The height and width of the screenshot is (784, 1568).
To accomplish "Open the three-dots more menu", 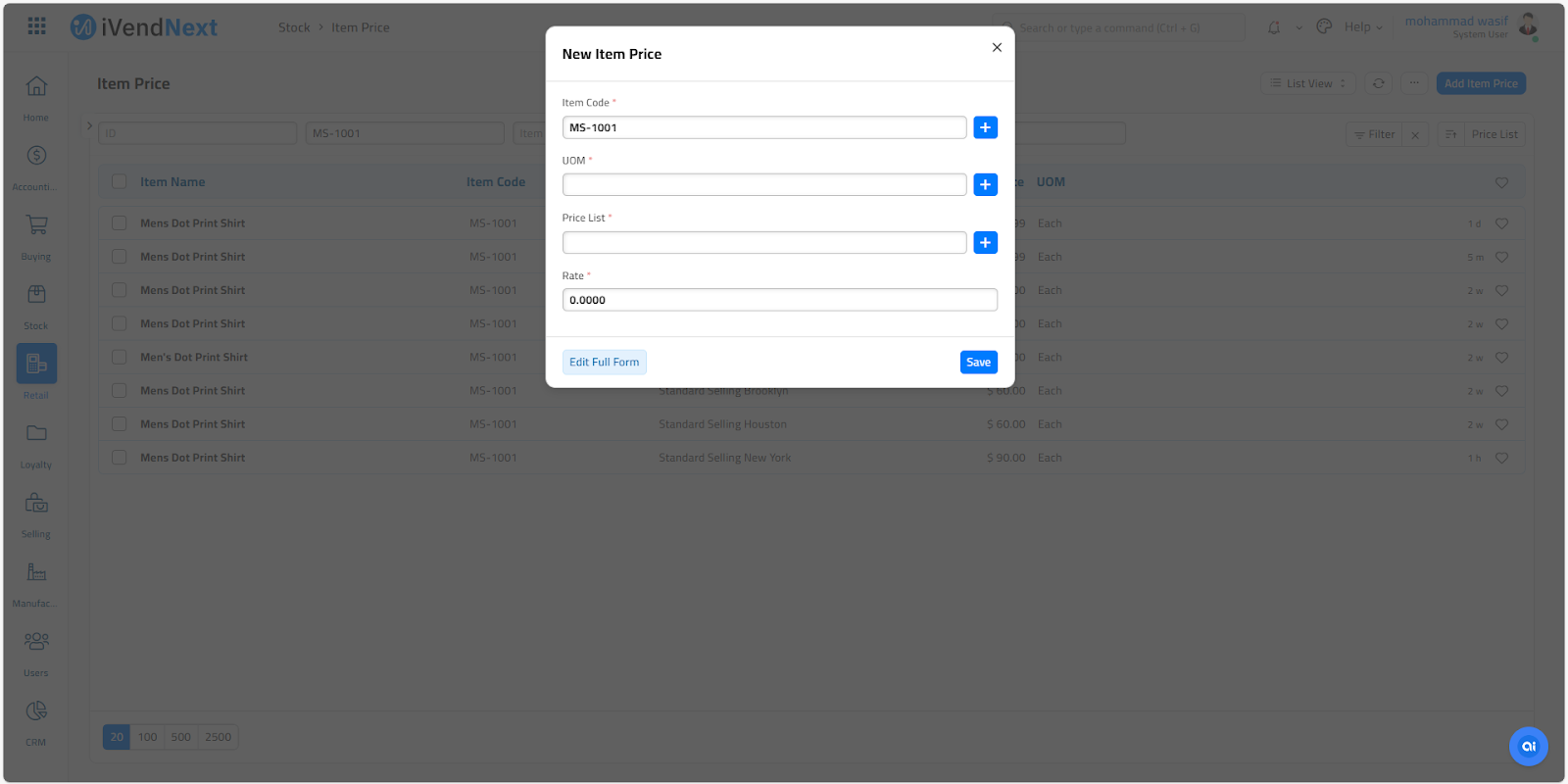I will click(1414, 83).
